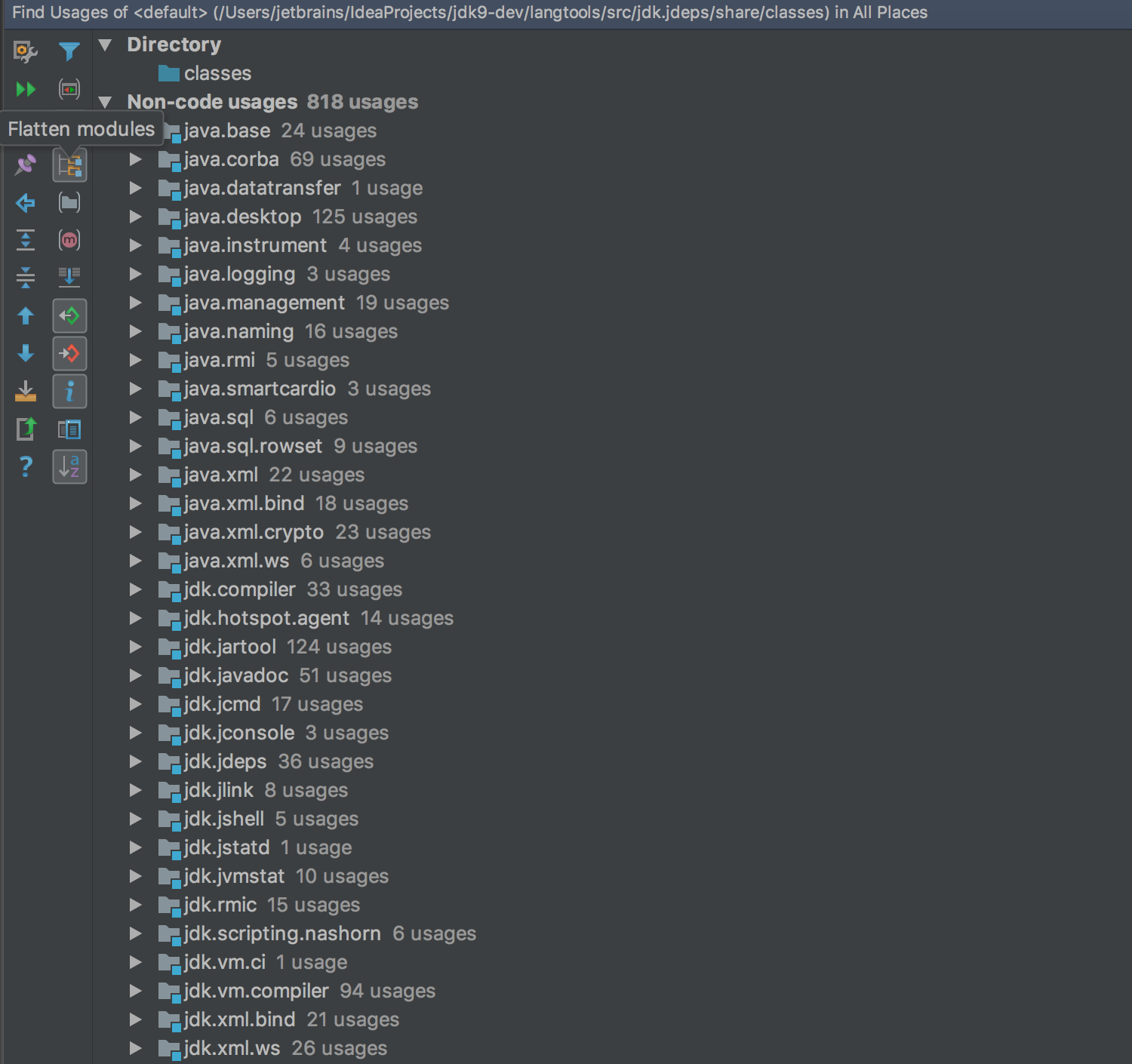The width and height of the screenshot is (1132, 1064).
Task: Select 'jdk.jstatd 1 usage' row
Action: point(255,847)
